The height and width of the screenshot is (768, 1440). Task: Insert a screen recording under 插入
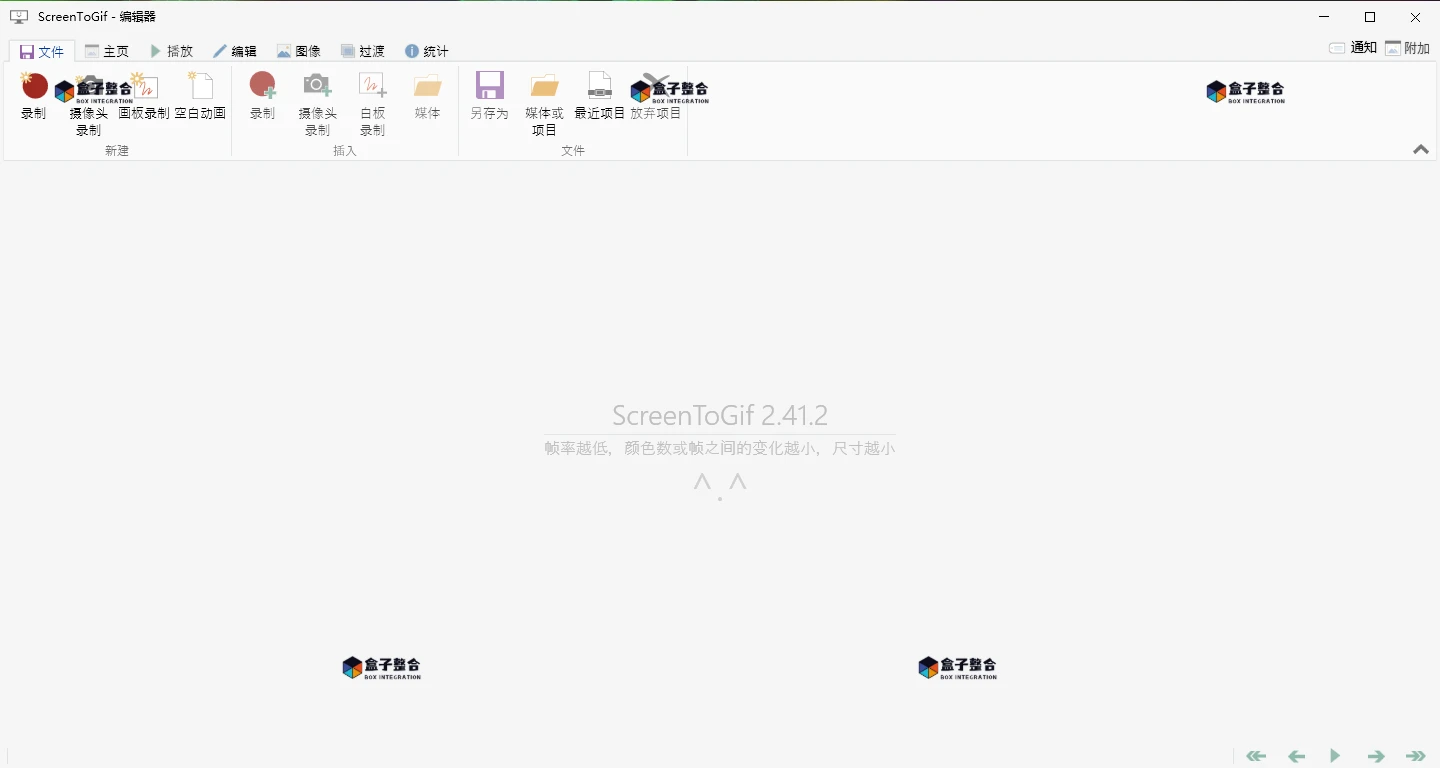click(262, 96)
